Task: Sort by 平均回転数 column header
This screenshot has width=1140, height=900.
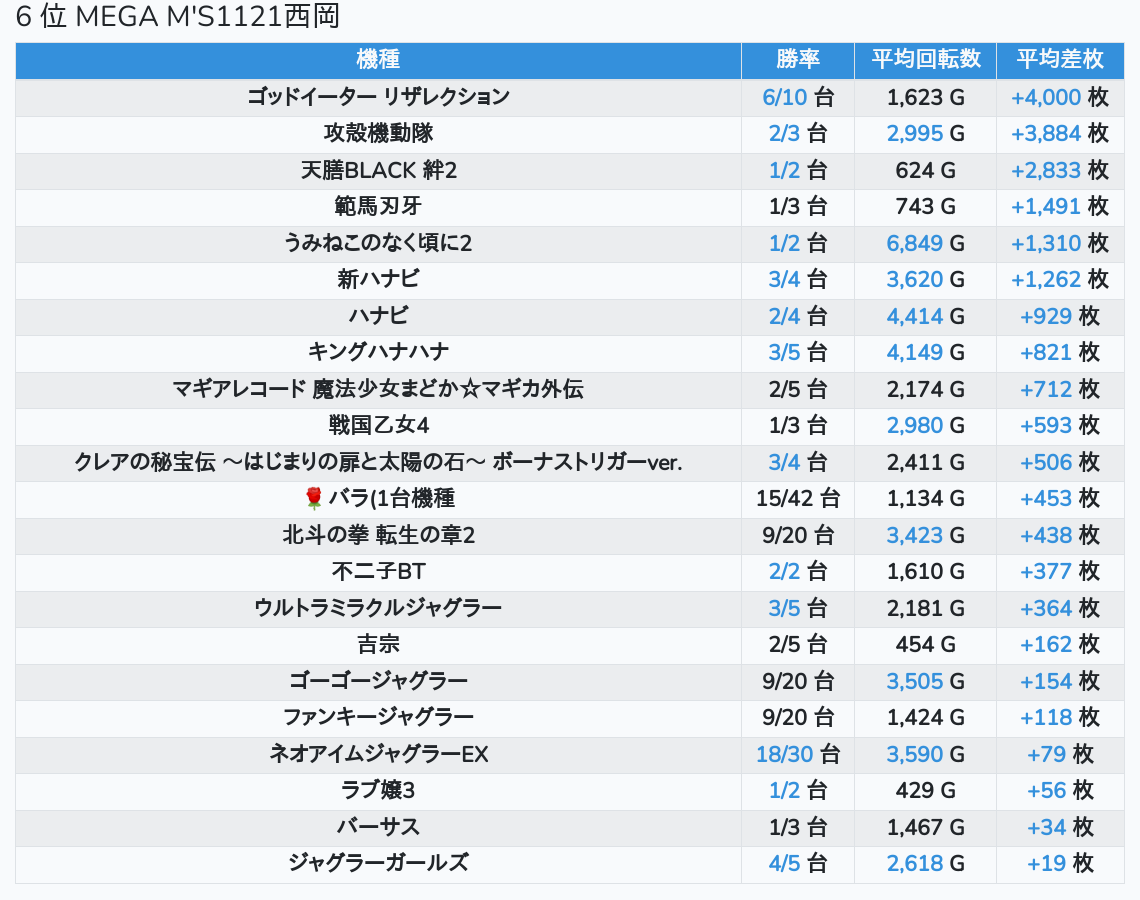Action: coord(925,59)
